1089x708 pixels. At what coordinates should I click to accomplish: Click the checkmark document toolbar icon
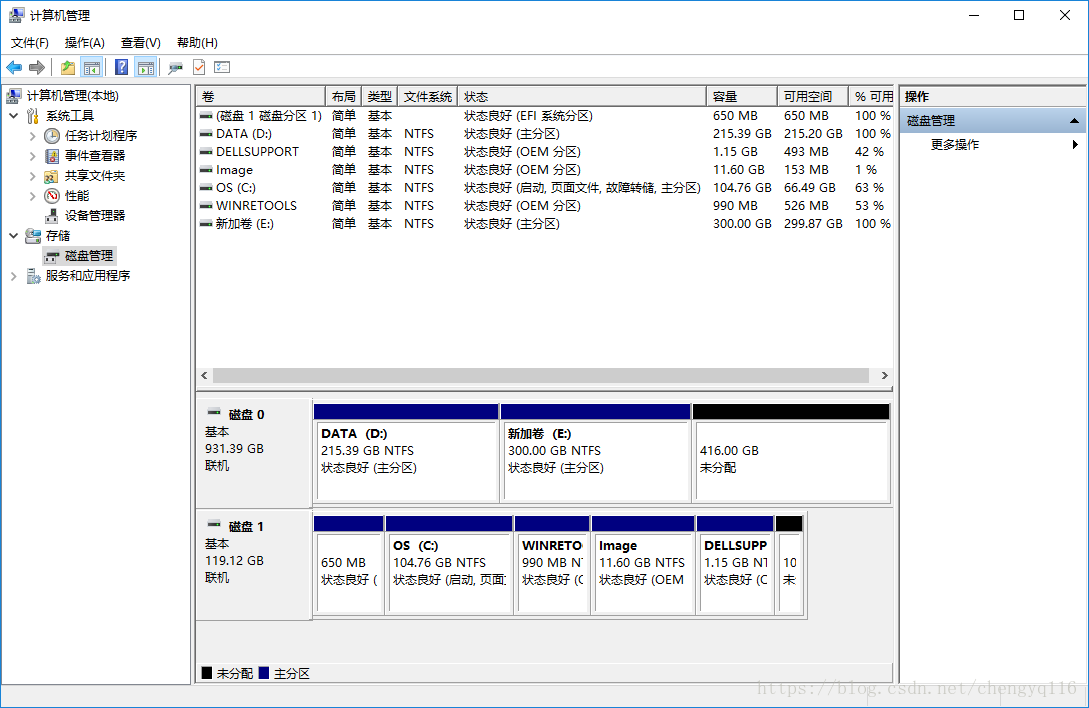click(x=199, y=67)
